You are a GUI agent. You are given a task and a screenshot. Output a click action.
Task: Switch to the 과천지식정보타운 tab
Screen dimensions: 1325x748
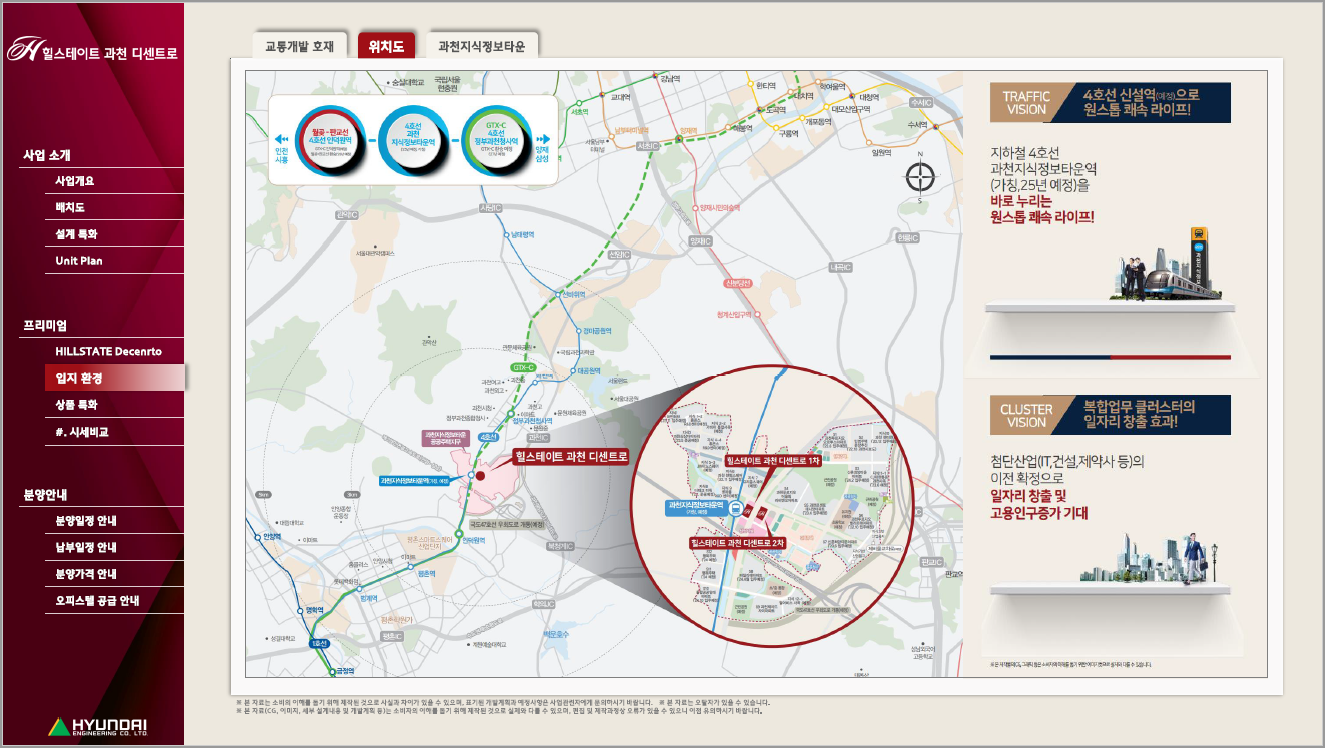coord(483,46)
